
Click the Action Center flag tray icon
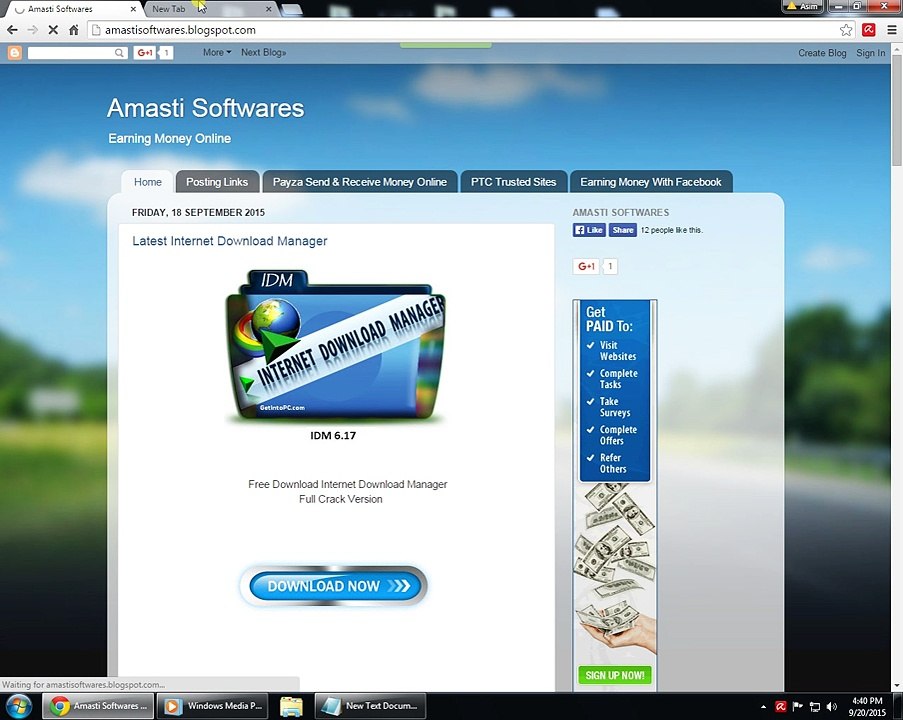tap(798, 706)
